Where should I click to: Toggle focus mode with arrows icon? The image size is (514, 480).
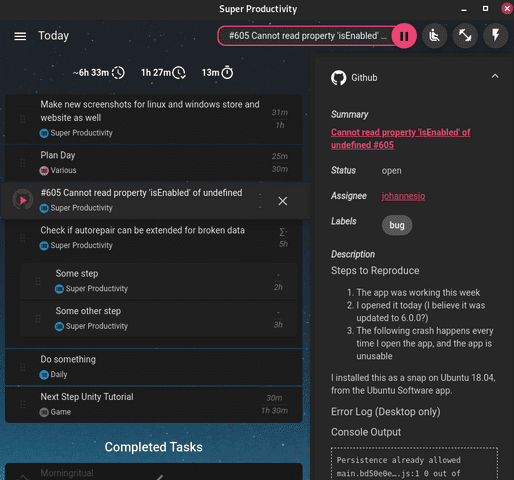pyautogui.click(x=465, y=36)
